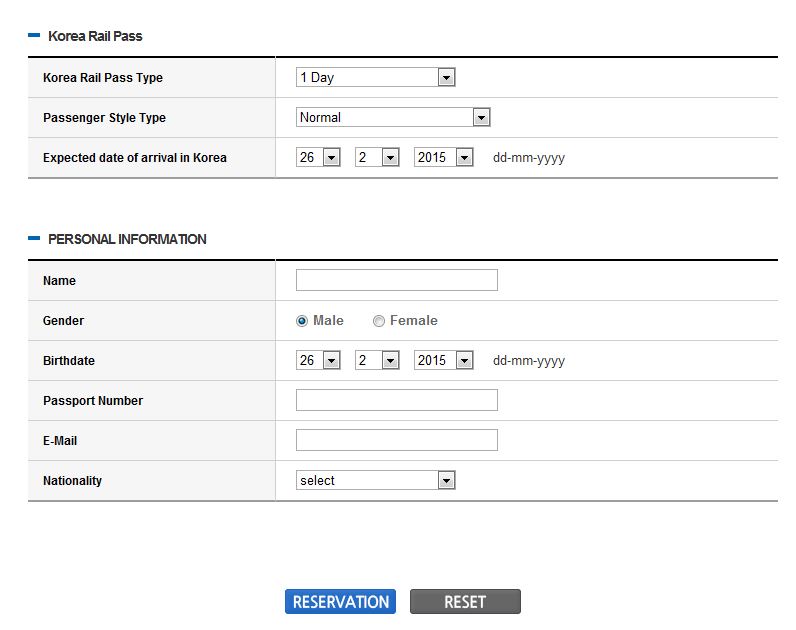Open arrival month dropdown showing 2

coord(377,157)
